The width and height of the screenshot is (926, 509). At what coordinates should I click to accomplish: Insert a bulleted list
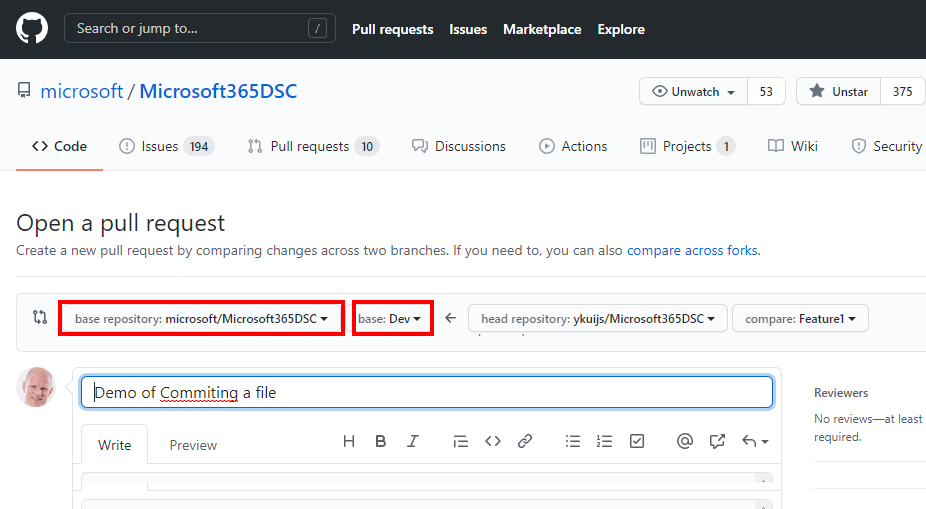tap(573, 441)
